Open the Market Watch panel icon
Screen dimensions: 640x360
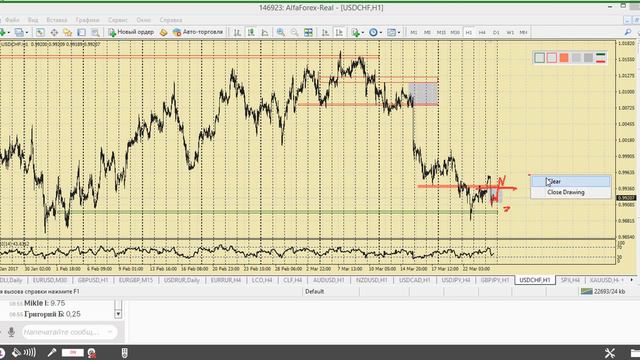(x=40, y=32)
